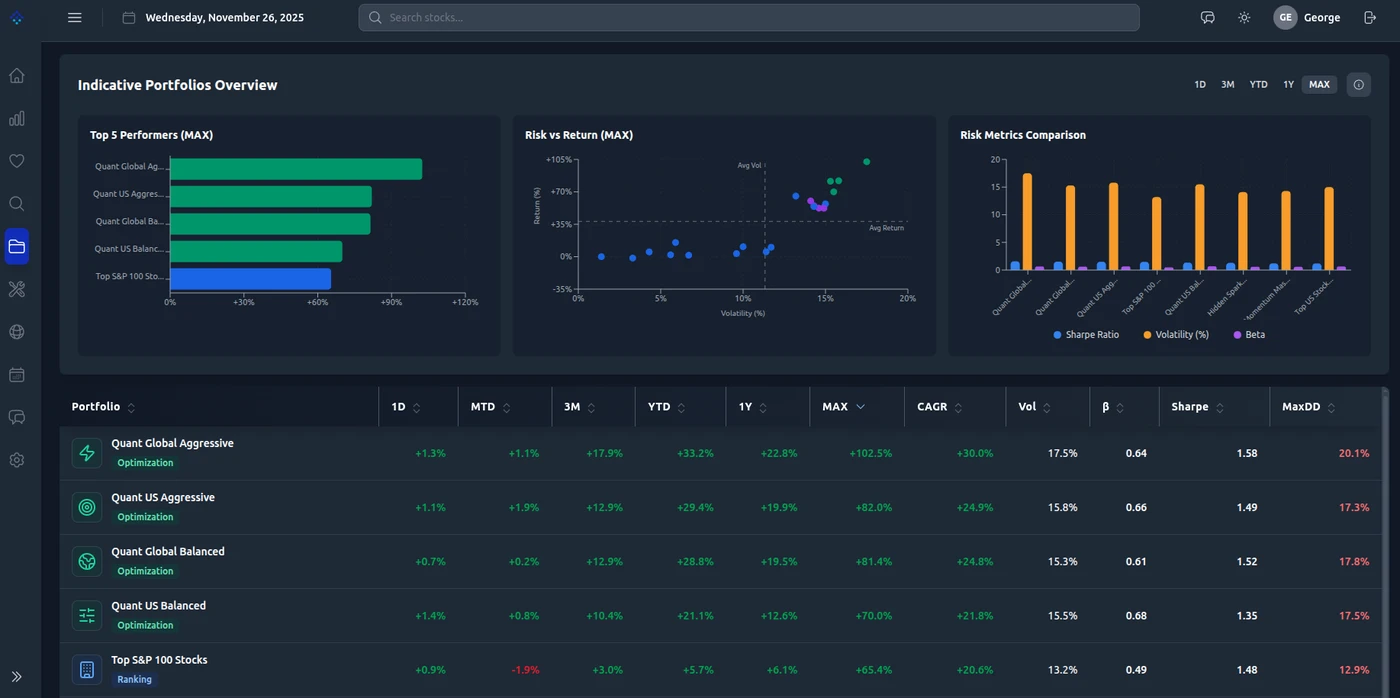This screenshot has width=1400, height=698.
Task: Open the Quant Global Aggressive portfolio
Action: coord(172,443)
